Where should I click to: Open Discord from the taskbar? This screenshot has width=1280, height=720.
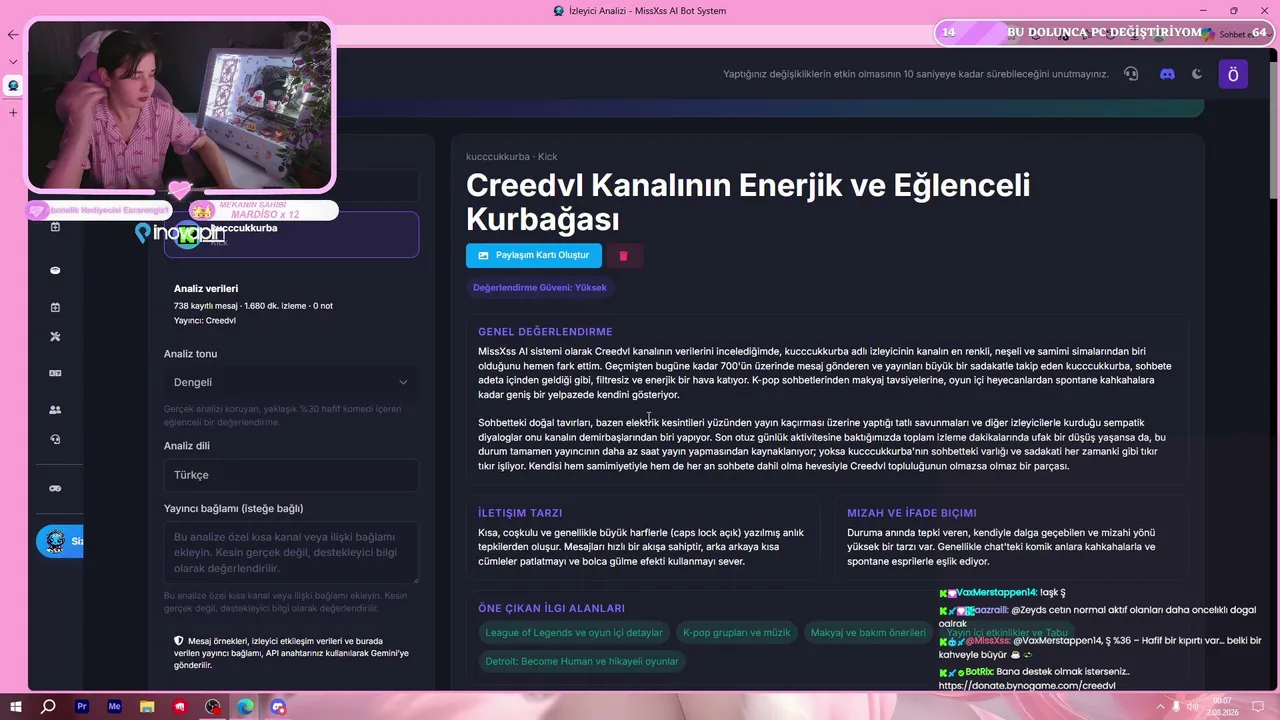(x=278, y=707)
